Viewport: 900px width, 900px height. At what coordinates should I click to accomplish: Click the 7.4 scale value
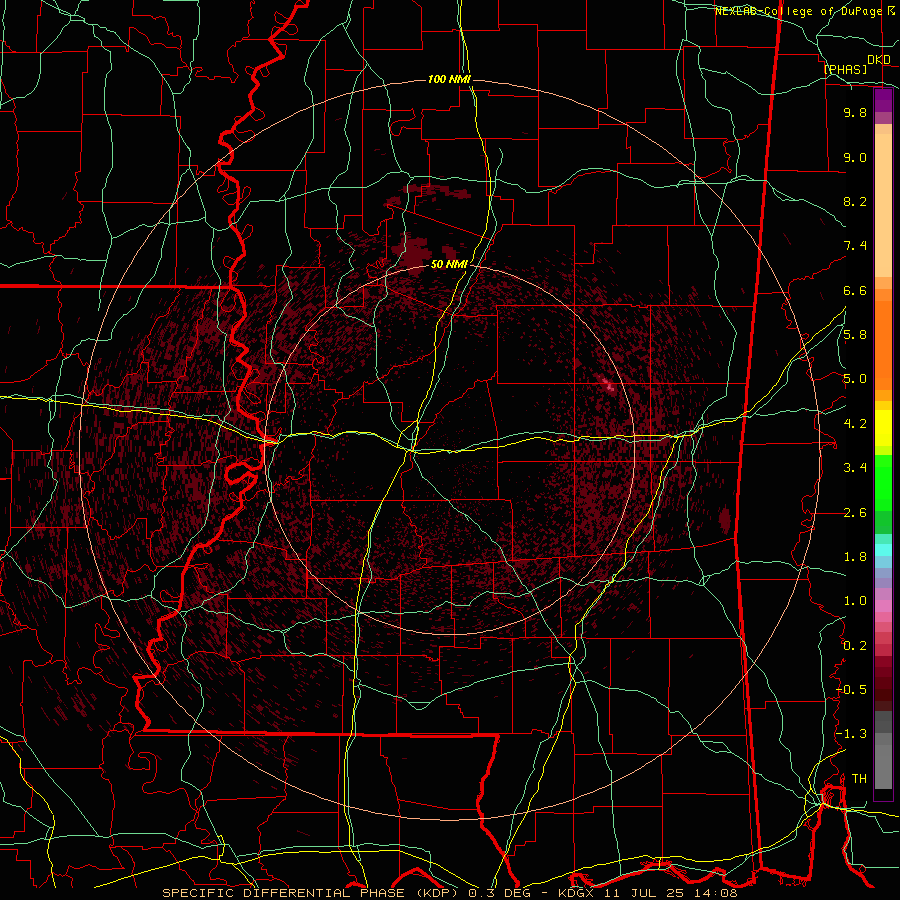point(855,246)
